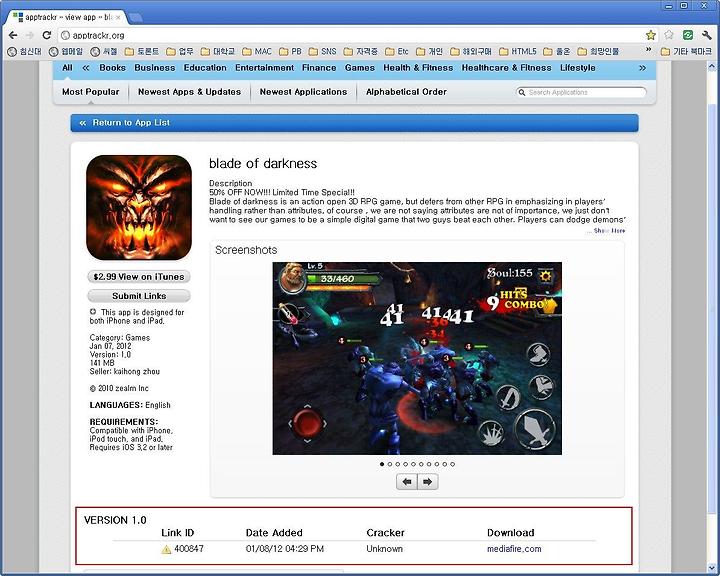Switch to Most Popular tab
The image size is (720, 576).
pos(90,92)
